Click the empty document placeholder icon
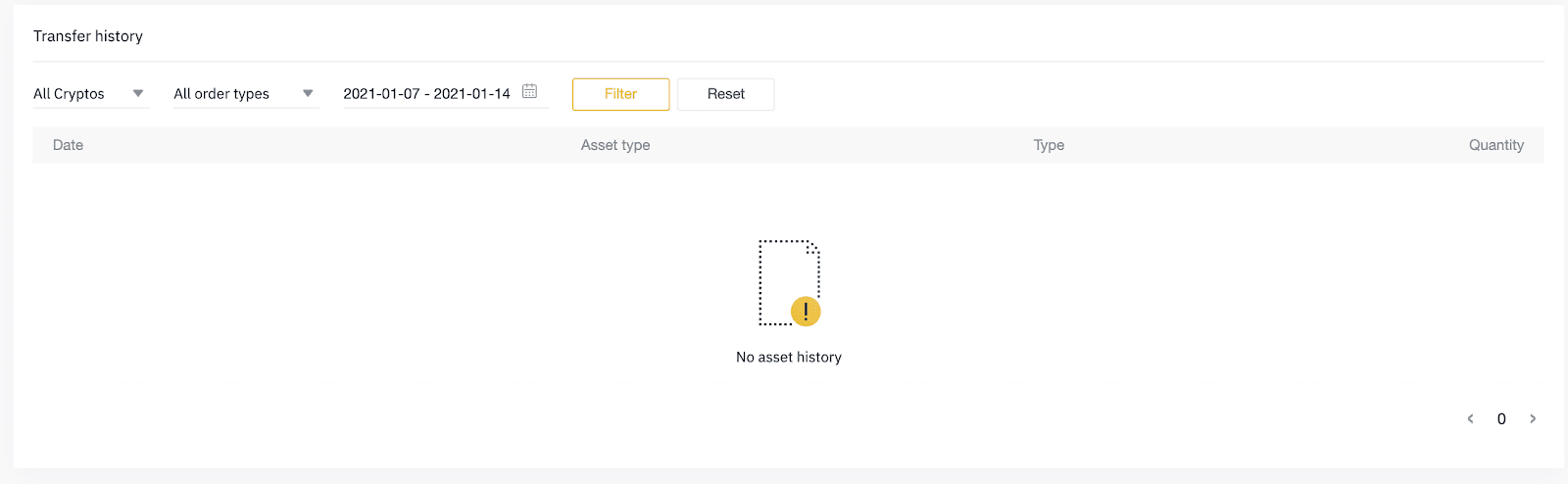The width and height of the screenshot is (1568, 484). [x=789, y=282]
